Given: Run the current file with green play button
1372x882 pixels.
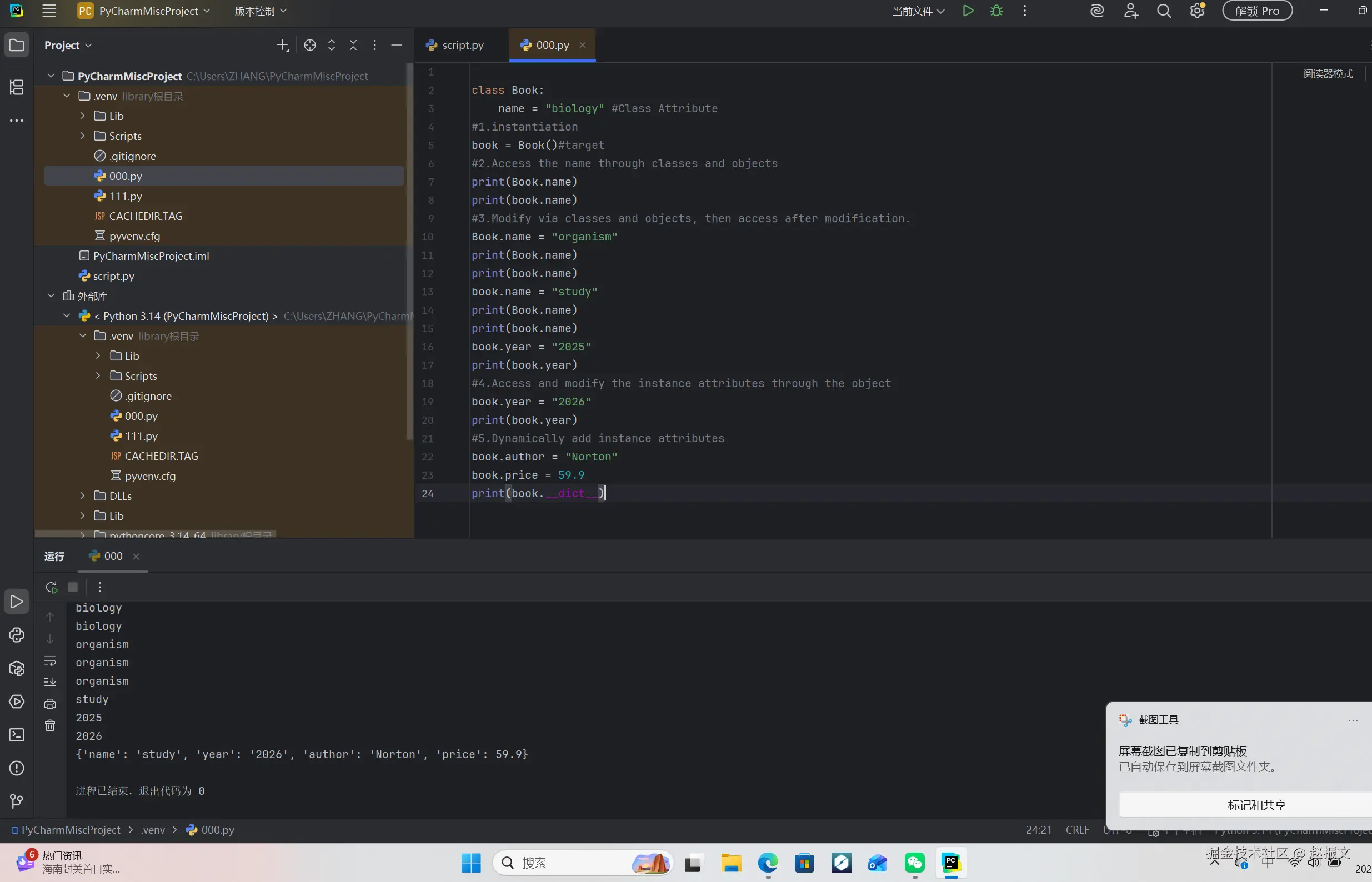Looking at the screenshot, I should tap(968, 11).
